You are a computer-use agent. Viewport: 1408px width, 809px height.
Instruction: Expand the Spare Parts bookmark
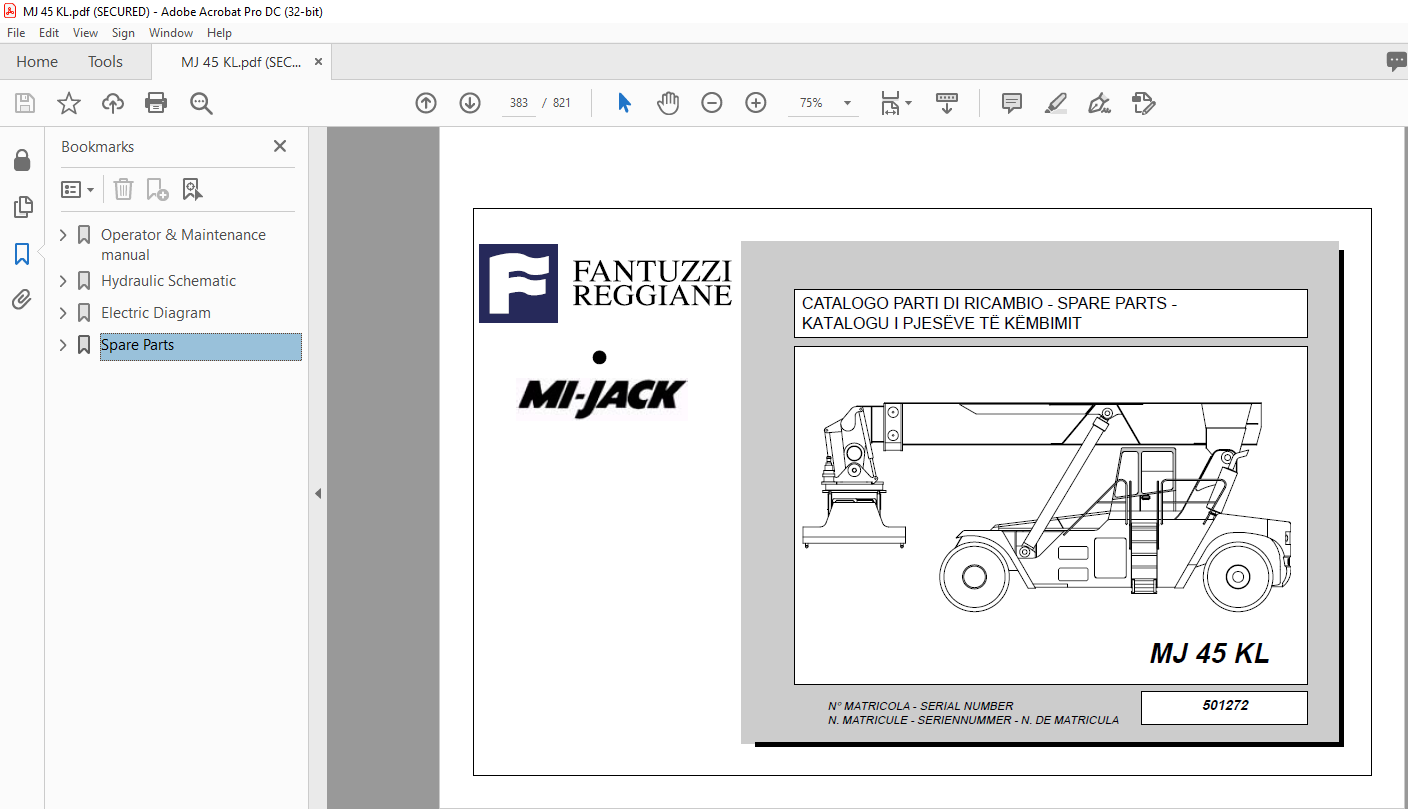pyautogui.click(x=64, y=345)
